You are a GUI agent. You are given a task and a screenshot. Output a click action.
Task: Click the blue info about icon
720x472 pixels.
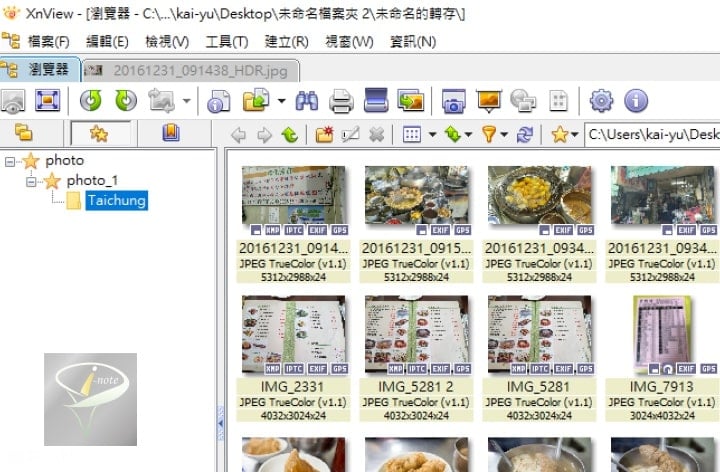[636, 101]
